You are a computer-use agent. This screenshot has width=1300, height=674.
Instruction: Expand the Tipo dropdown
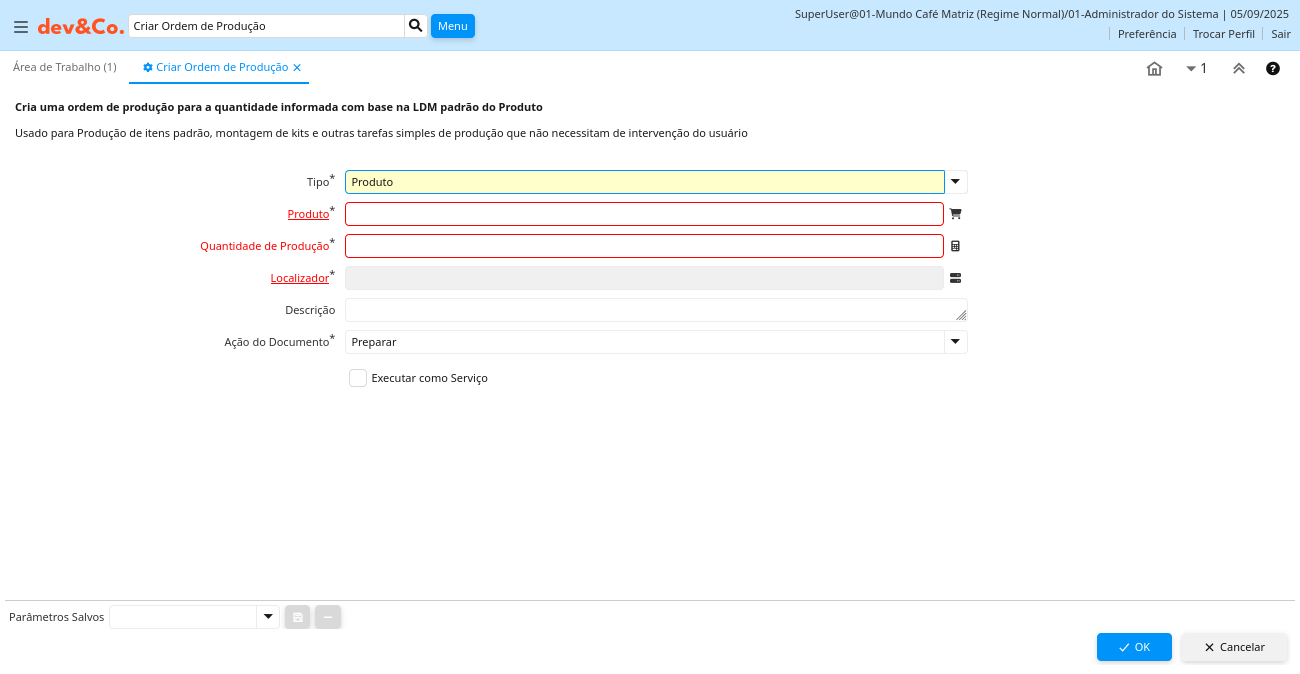point(956,182)
